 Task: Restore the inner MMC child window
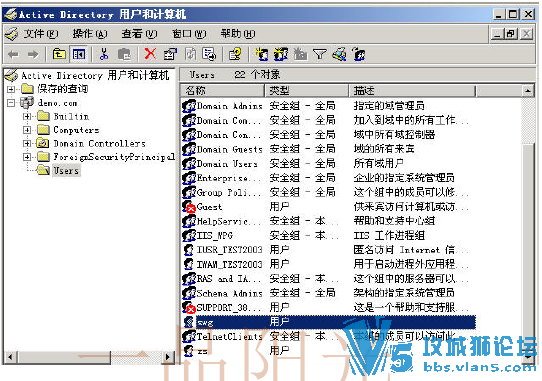tap(511, 34)
